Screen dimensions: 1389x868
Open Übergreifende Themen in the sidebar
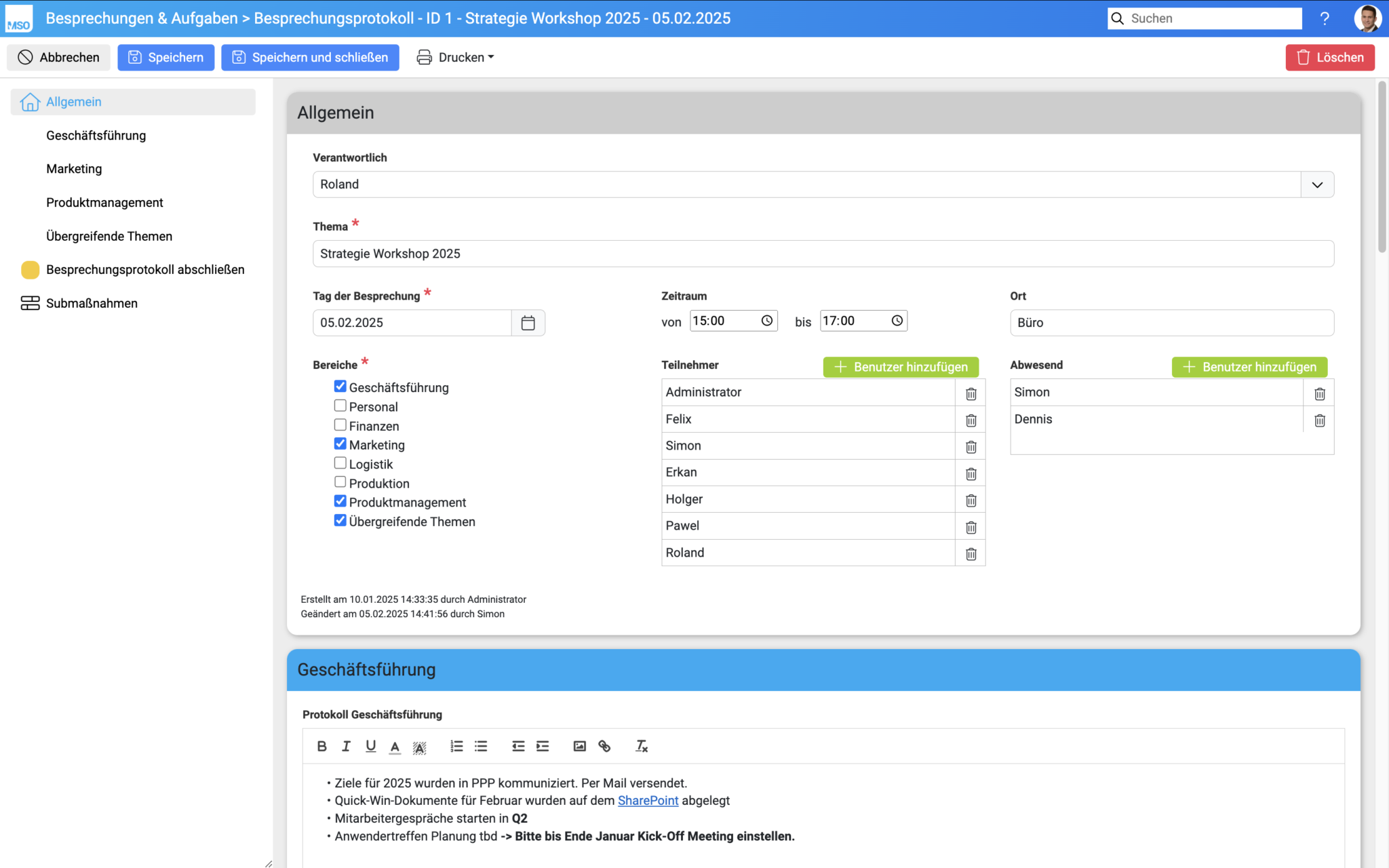click(109, 236)
